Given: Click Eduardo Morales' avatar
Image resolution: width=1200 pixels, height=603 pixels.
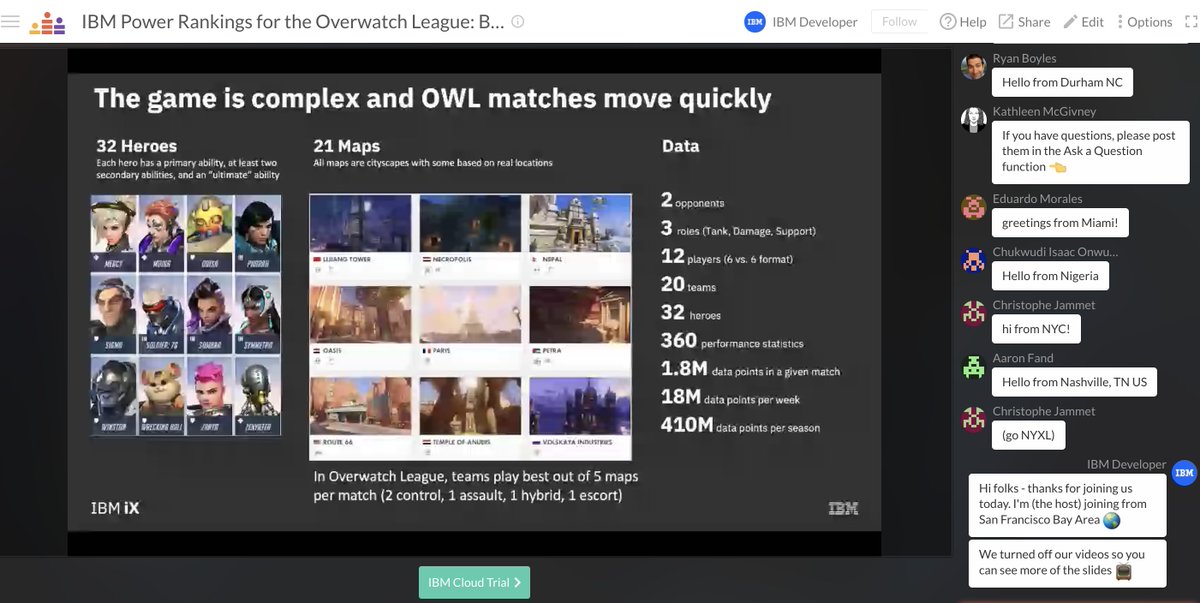Looking at the screenshot, I should coord(973,207).
